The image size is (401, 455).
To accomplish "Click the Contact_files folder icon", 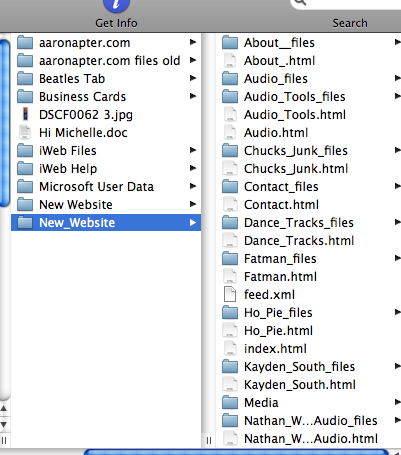I will point(230,187).
